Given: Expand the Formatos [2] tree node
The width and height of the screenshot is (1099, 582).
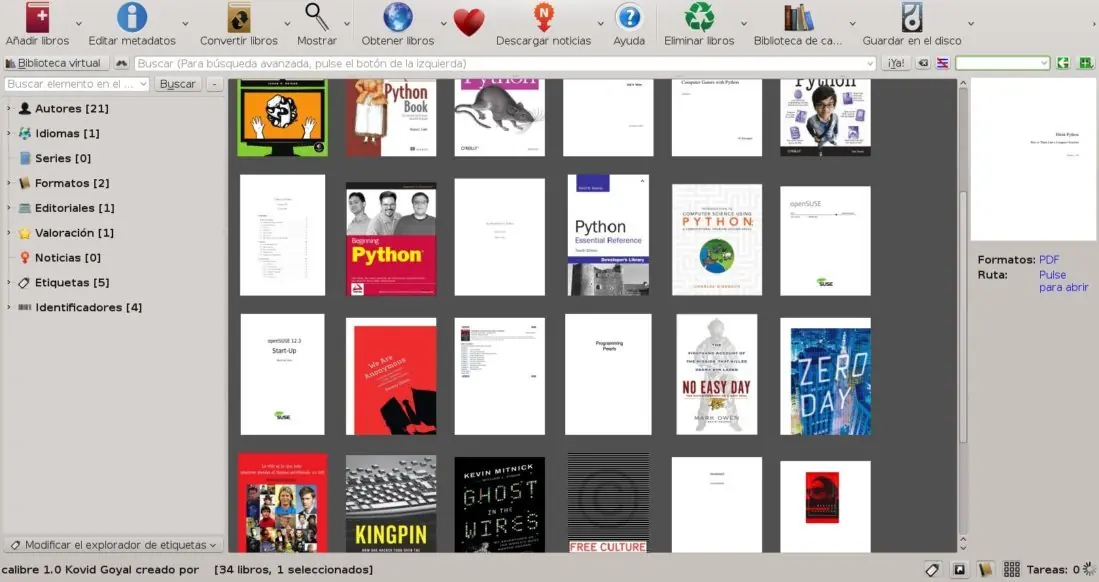Looking at the screenshot, I should [8, 182].
